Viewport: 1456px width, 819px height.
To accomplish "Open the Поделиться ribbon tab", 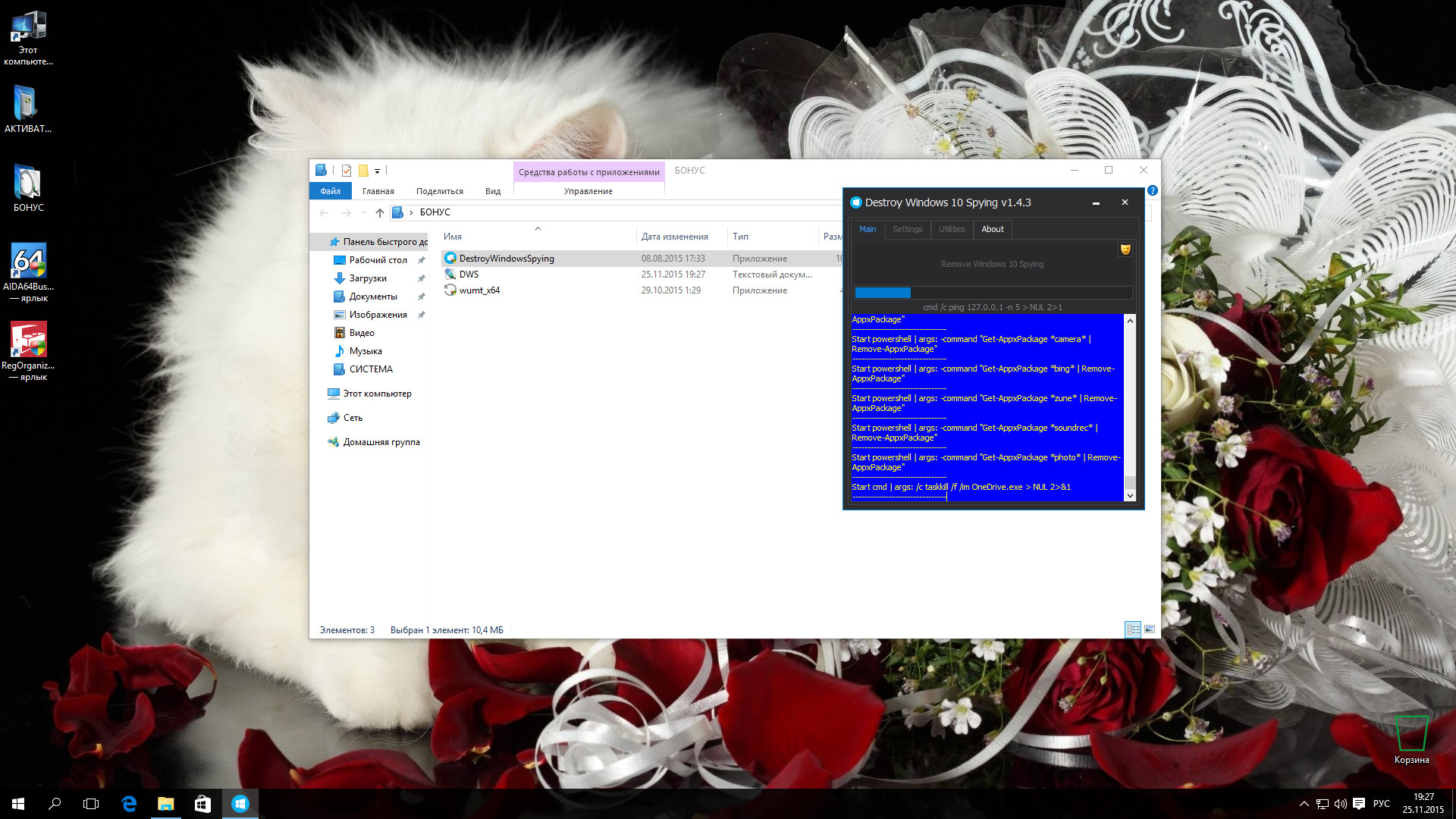I will pos(440,191).
